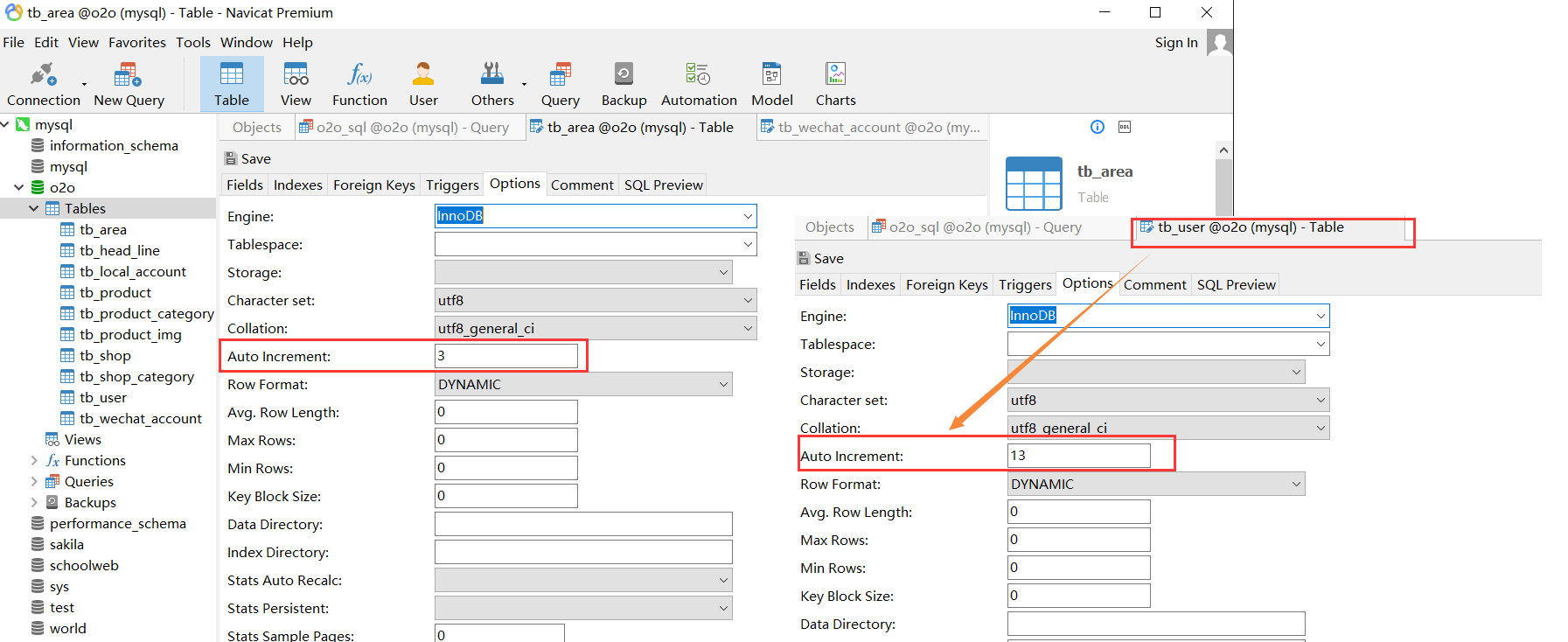Collapse the o2o database node
This screenshot has height=642, width=1568.
(19, 187)
